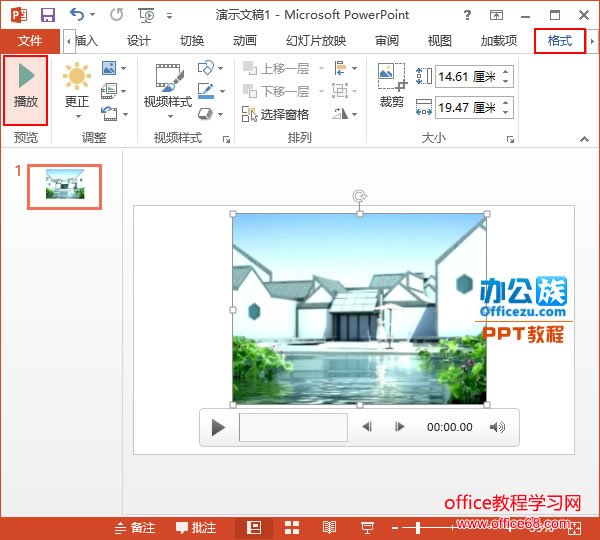Mute or adjust volume on video bar
The image size is (600, 540).
[497, 427]
